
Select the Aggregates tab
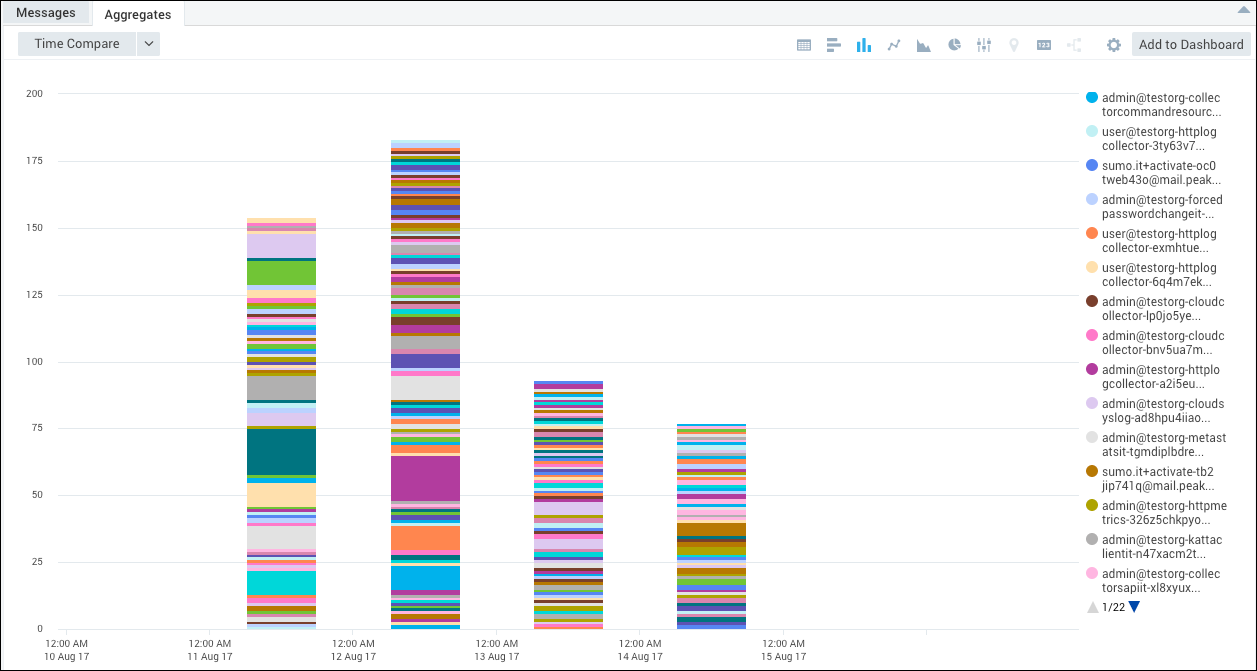[138, 14]
